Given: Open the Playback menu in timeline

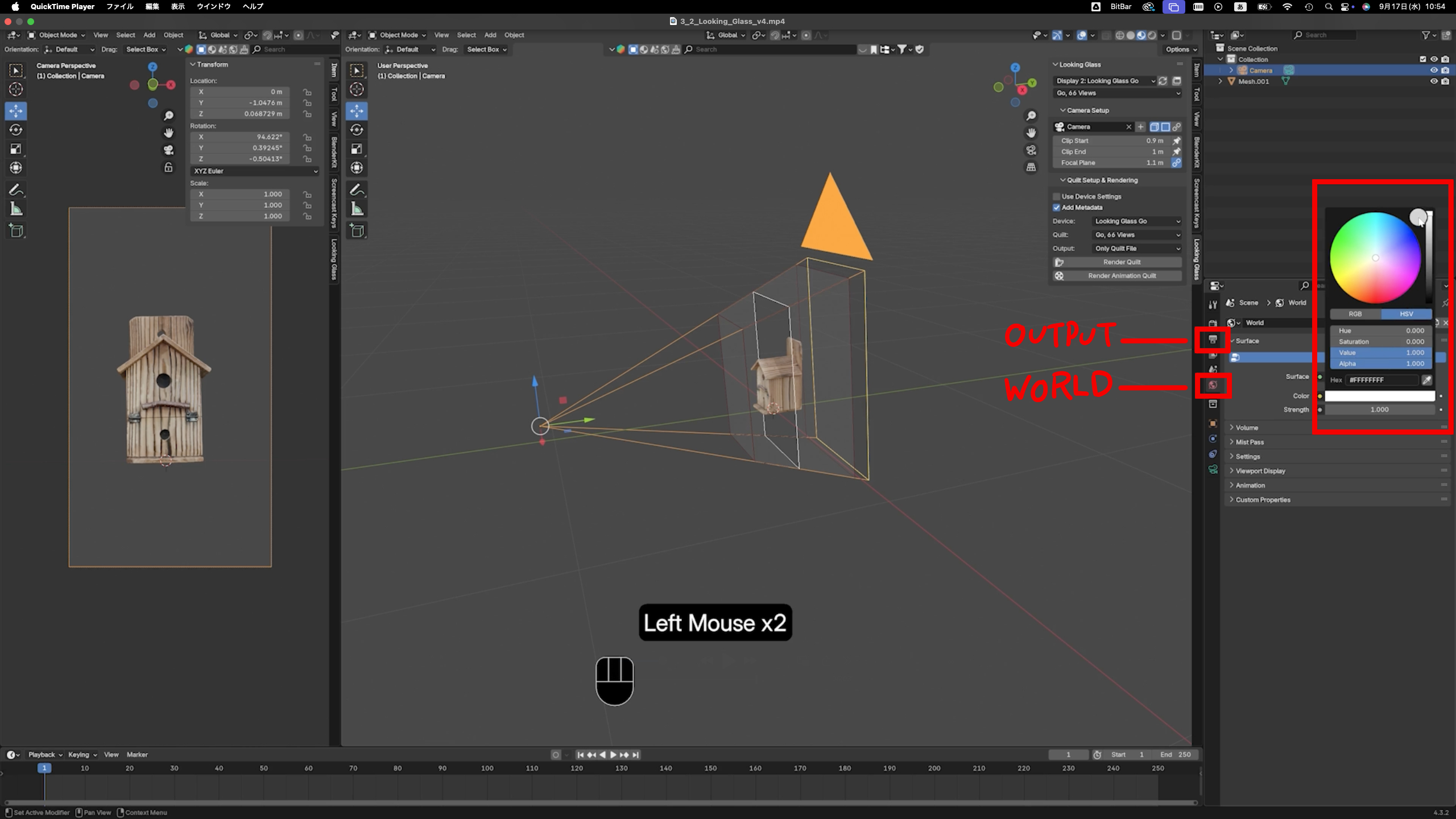Looking at the screenshot, I should tap(44, 755).
